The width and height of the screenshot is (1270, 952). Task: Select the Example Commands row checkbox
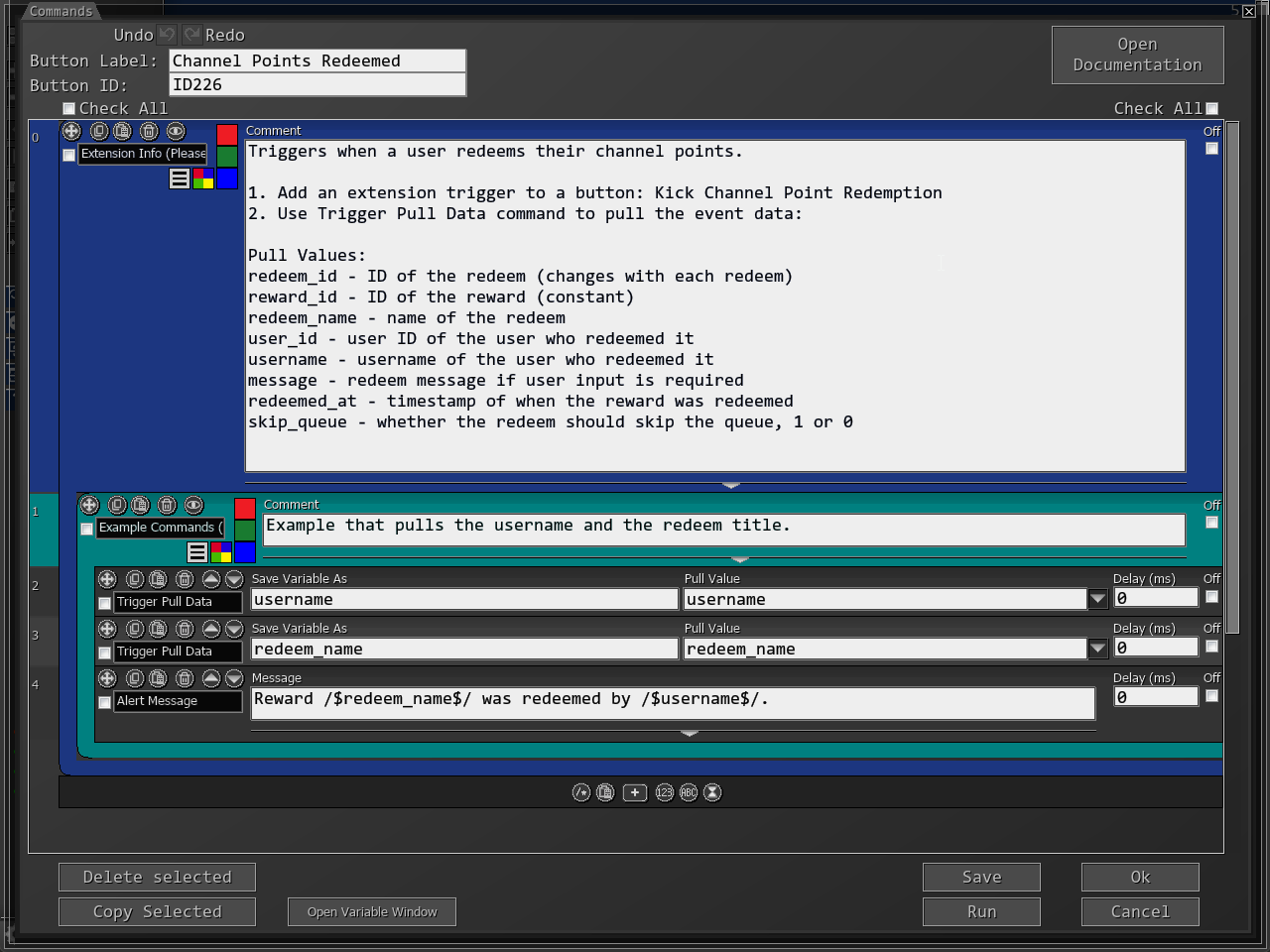pyautogui.click(x=86, y=529)
